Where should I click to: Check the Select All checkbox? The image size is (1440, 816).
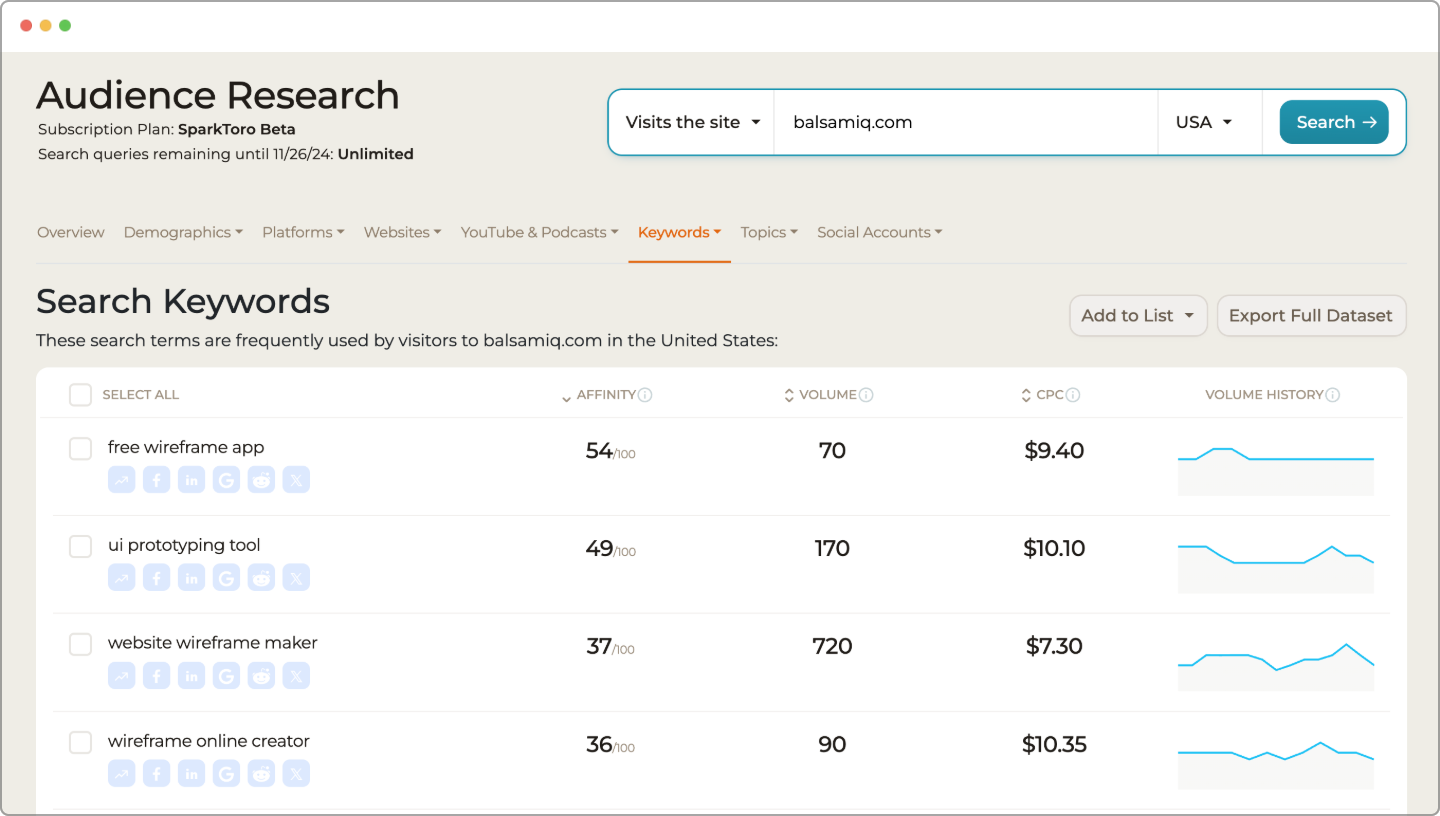pyautogui.click(x=80, y=395)
